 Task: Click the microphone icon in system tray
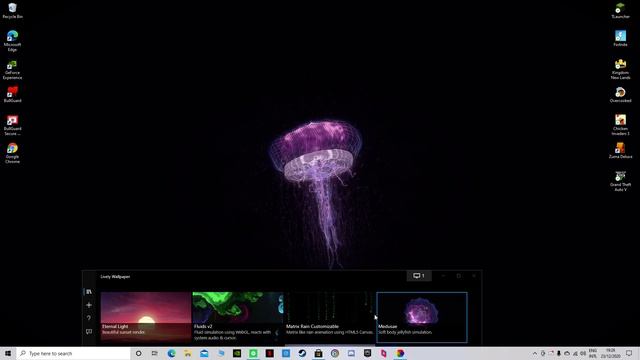tap(559, 353)
